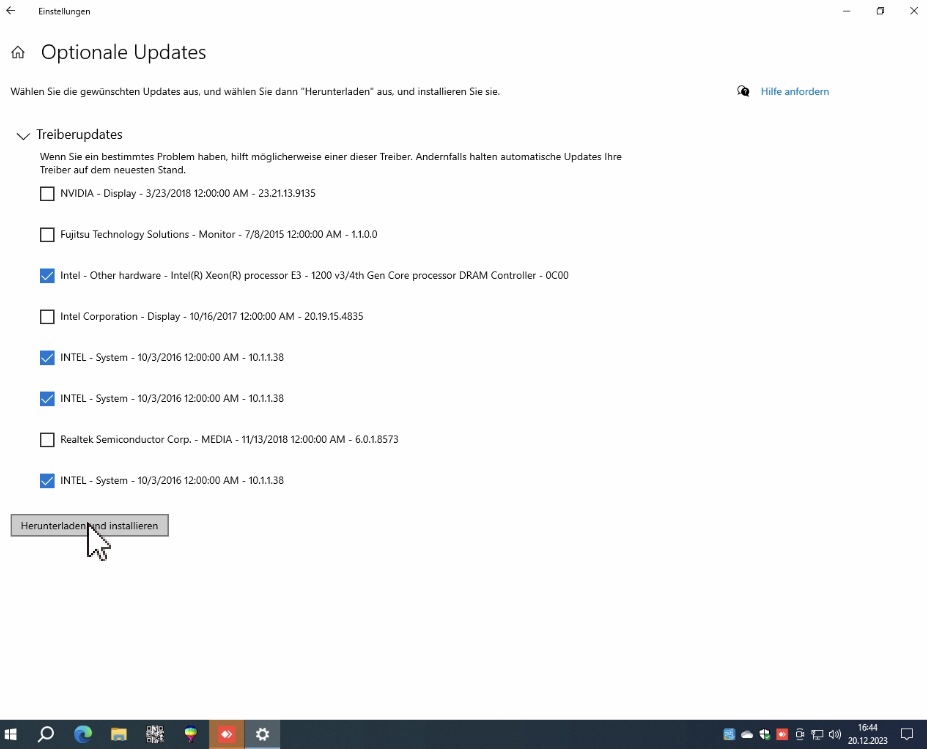Click the 'Wenn Sie ein bestimmtes Problem' description
This screenshot has width=927, height=749.
click(x=330, y=163)
